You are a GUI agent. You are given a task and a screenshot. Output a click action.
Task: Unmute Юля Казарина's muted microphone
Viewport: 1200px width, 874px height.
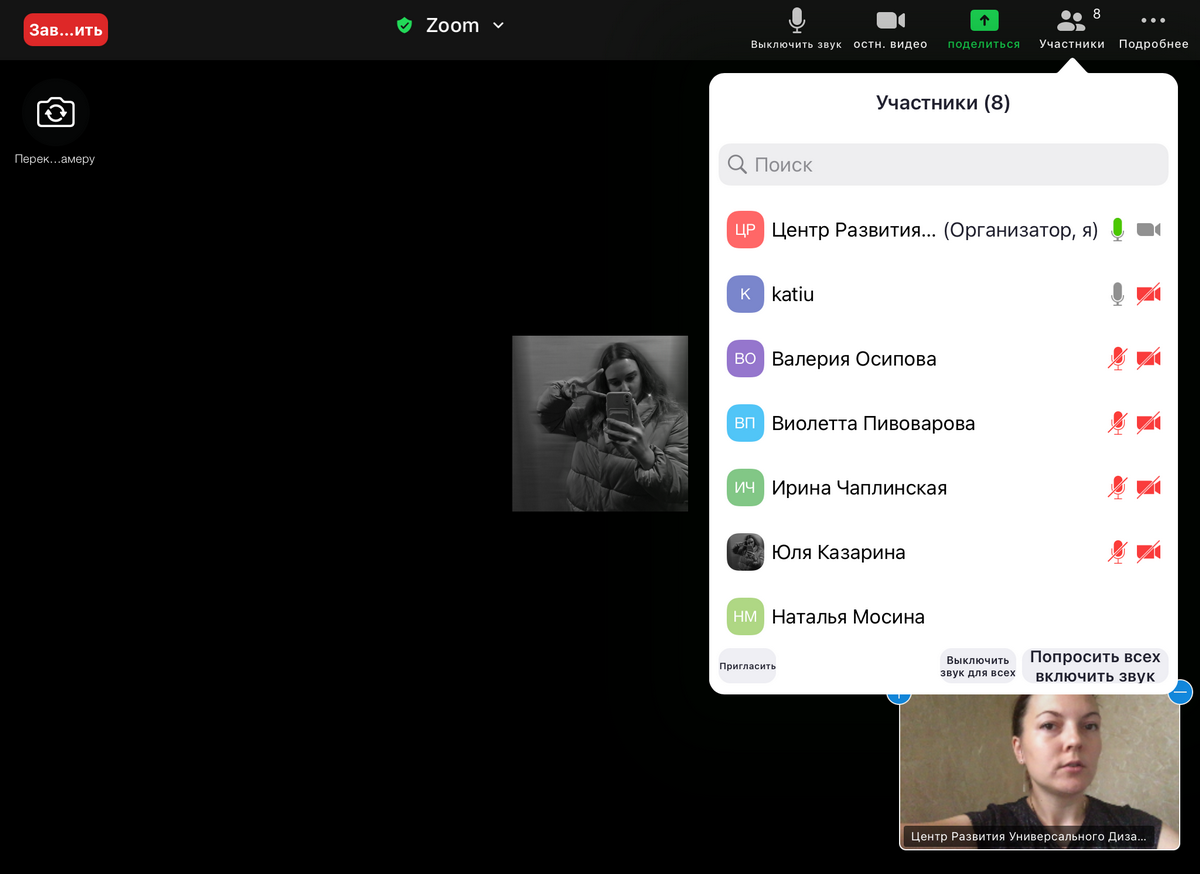click(1117, 552)
